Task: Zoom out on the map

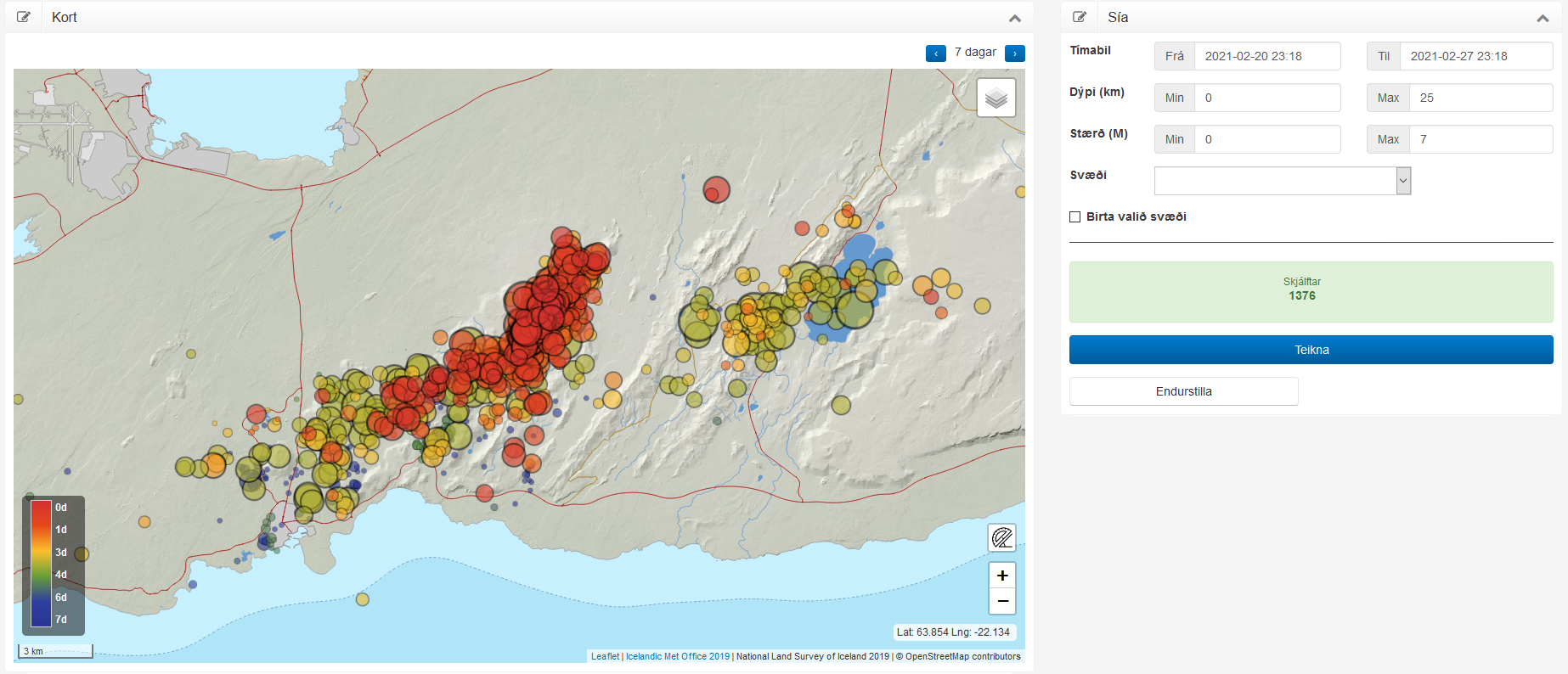Action: pyautogui.click(x=1002, y=601)
